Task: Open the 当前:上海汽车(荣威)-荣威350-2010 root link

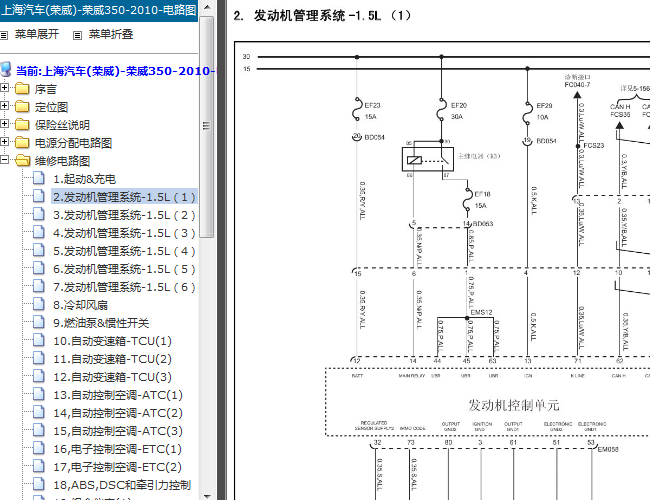Action: (115, 71)
